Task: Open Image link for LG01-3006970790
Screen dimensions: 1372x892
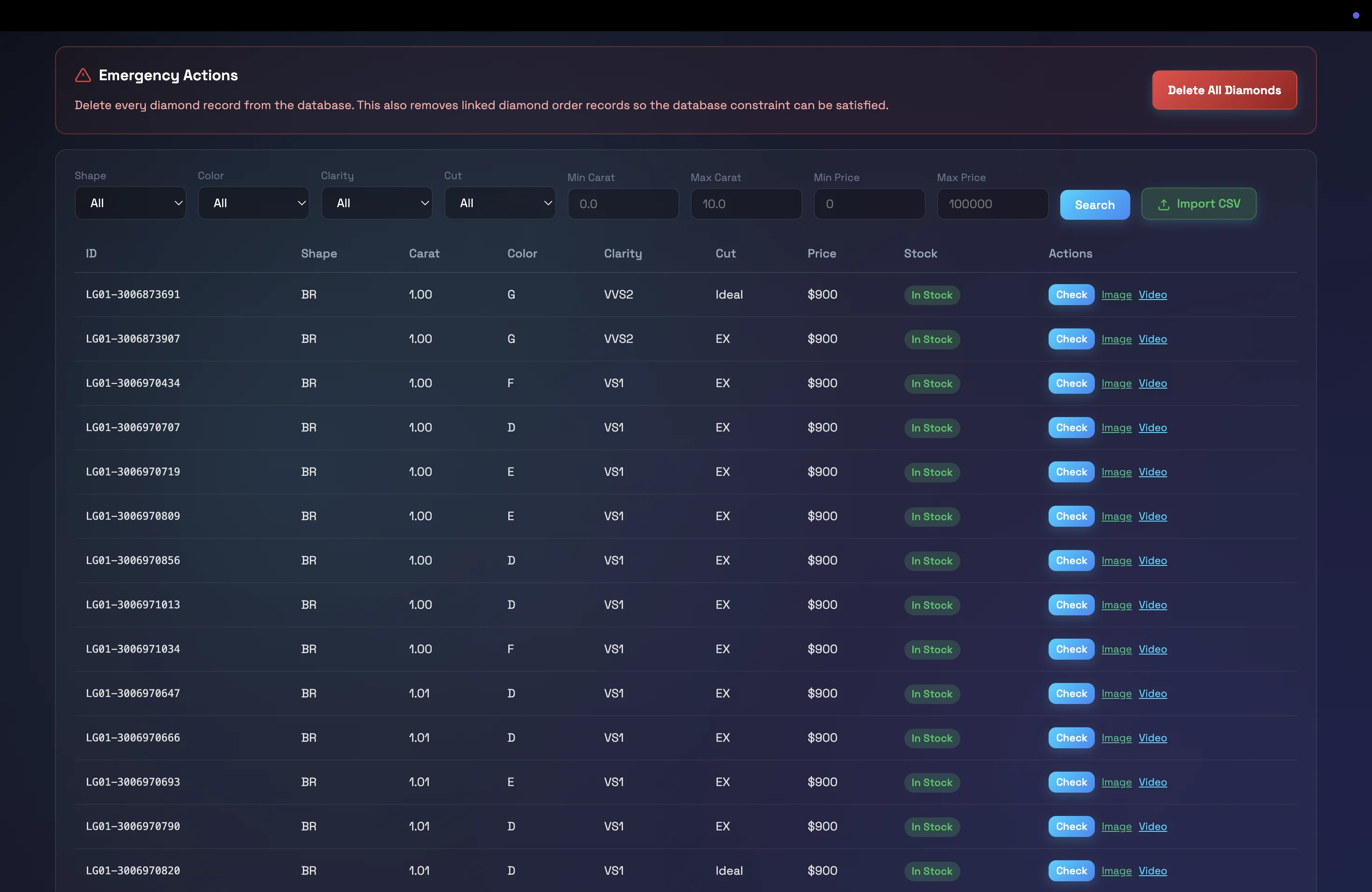Action: point(1116,827)
